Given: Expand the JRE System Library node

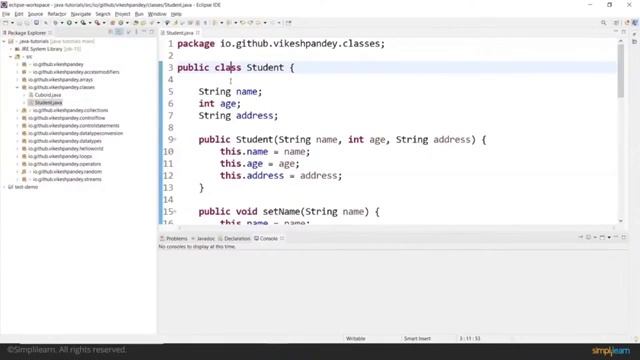Looking at the screenshot, I should (x=11, y=49).
